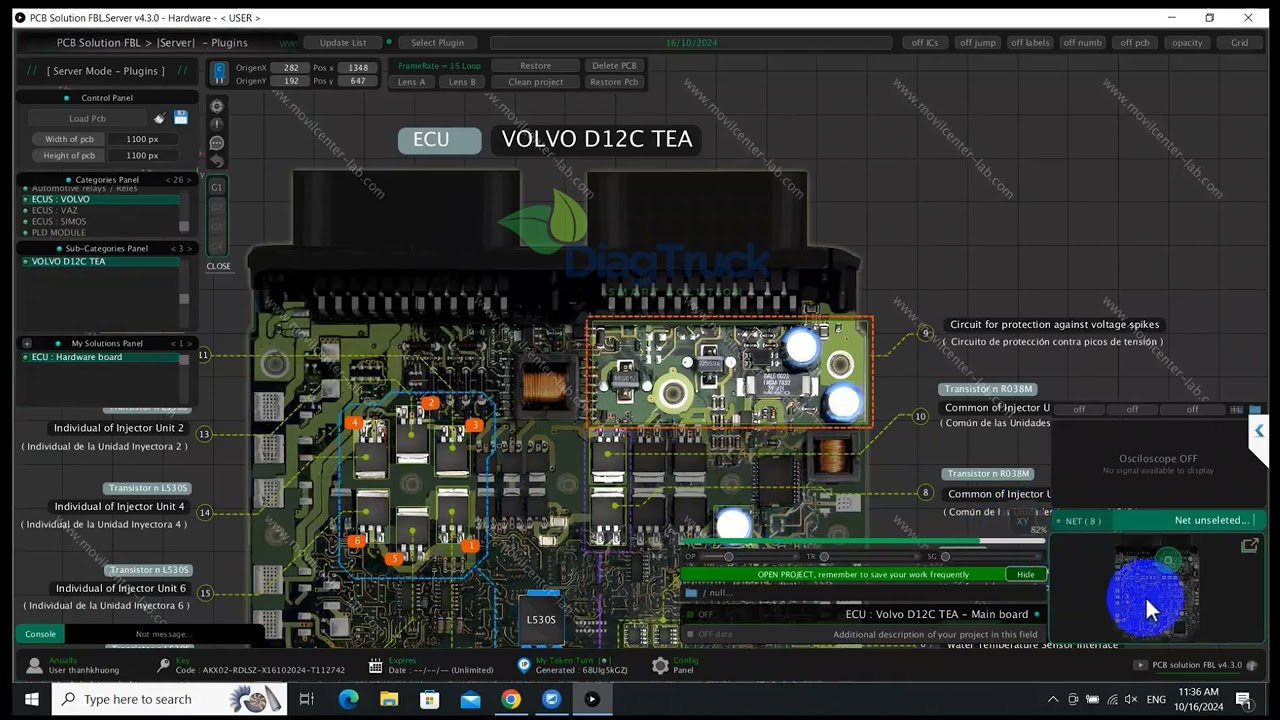1280x720 pixels.
Task: Click orange pin marker 2 on the board
Action: coord(430,404)
